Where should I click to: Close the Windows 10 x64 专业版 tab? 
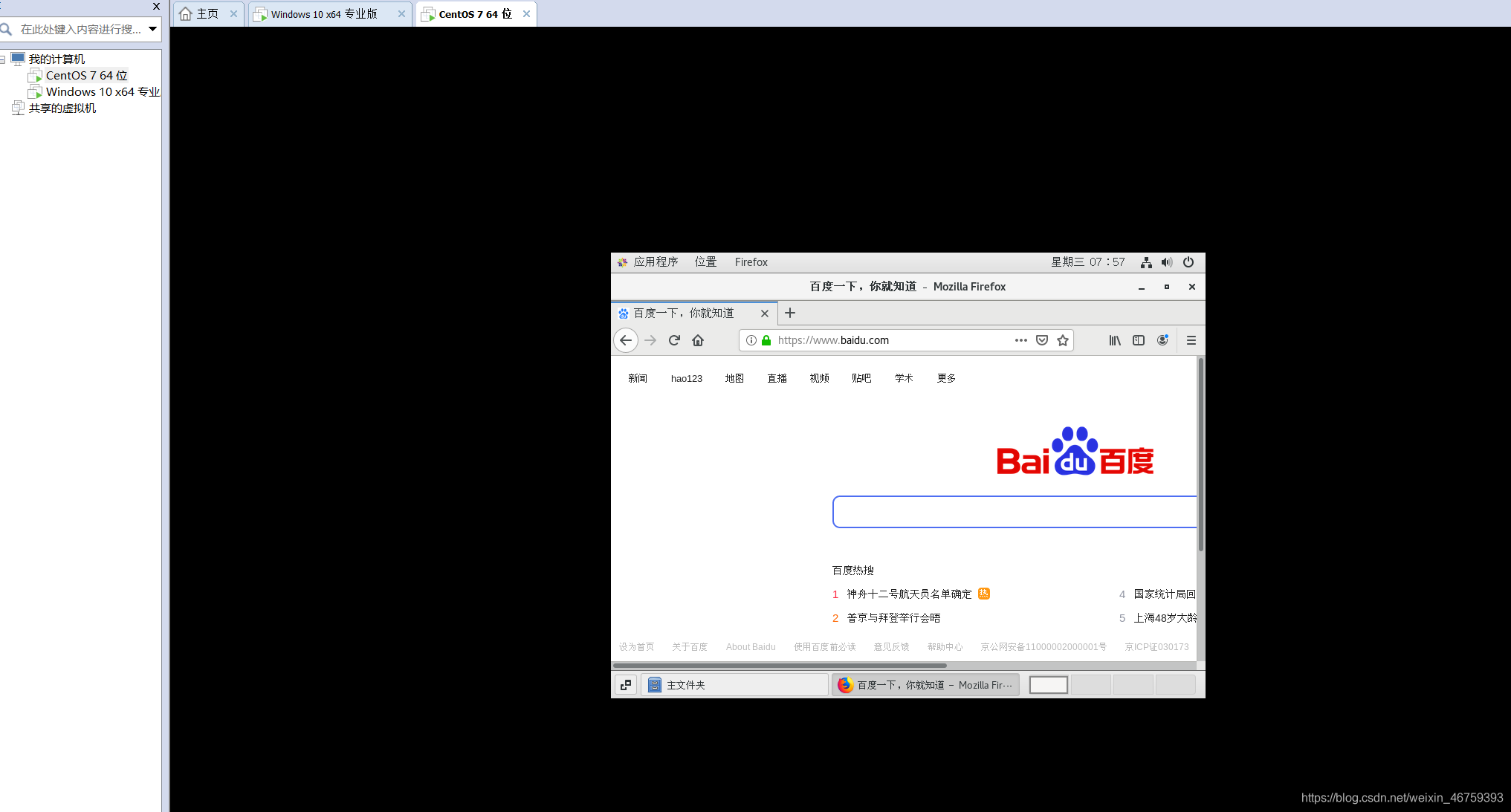click(401, 14)
